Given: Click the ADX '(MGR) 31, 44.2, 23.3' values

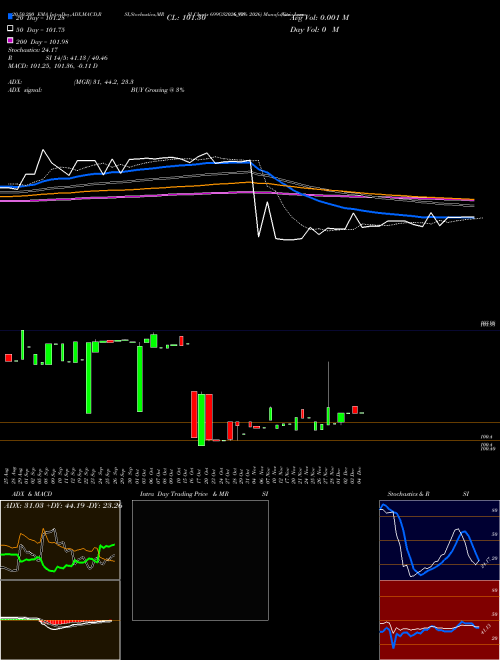Looking at the screenshot, I should point(104,82).
